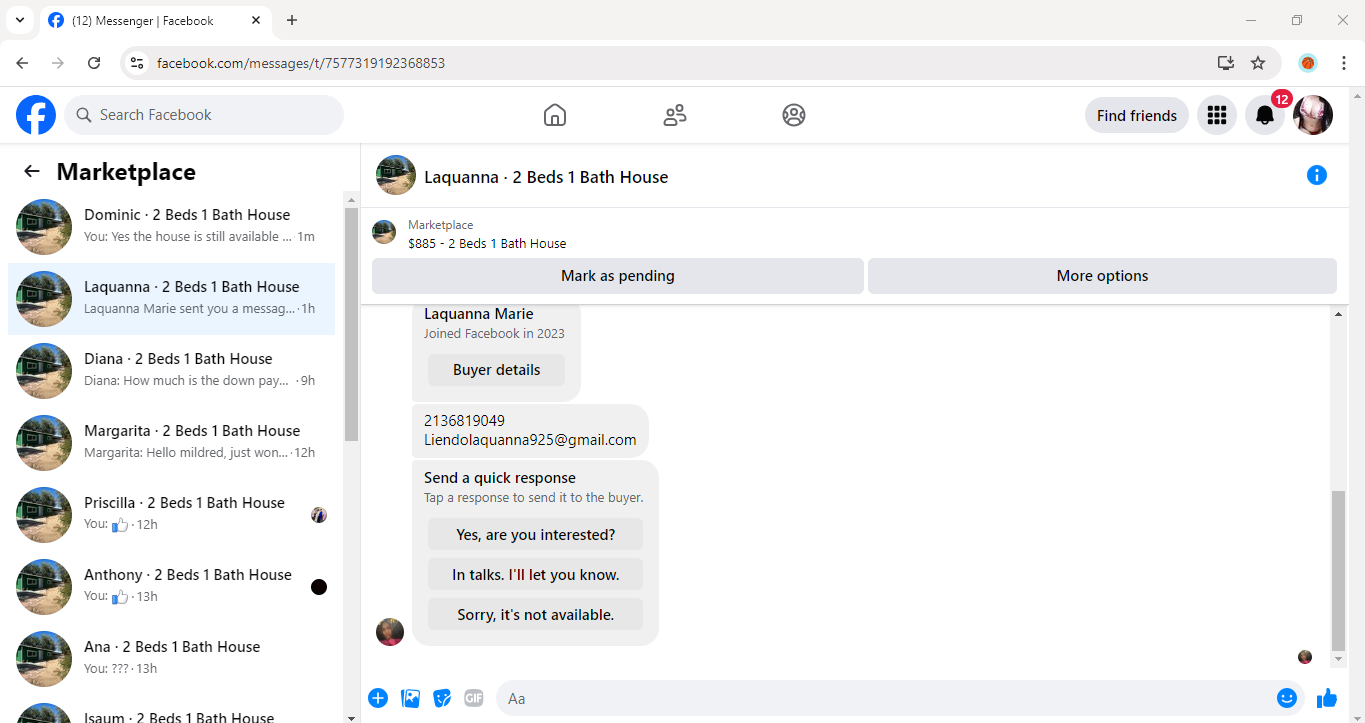Click the '$885 - 2 Beds 1 Bath House' listing title
Screen dimensions: 1365x723
click(487, 243)
